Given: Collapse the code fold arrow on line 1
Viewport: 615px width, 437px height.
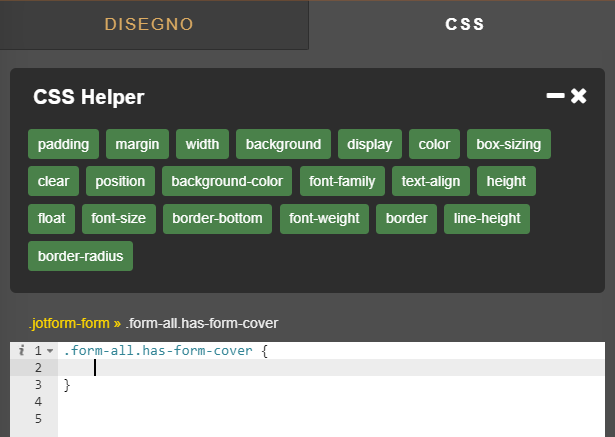Looking at the screenshot, I should pyautogui.click(x=50, y=351).
